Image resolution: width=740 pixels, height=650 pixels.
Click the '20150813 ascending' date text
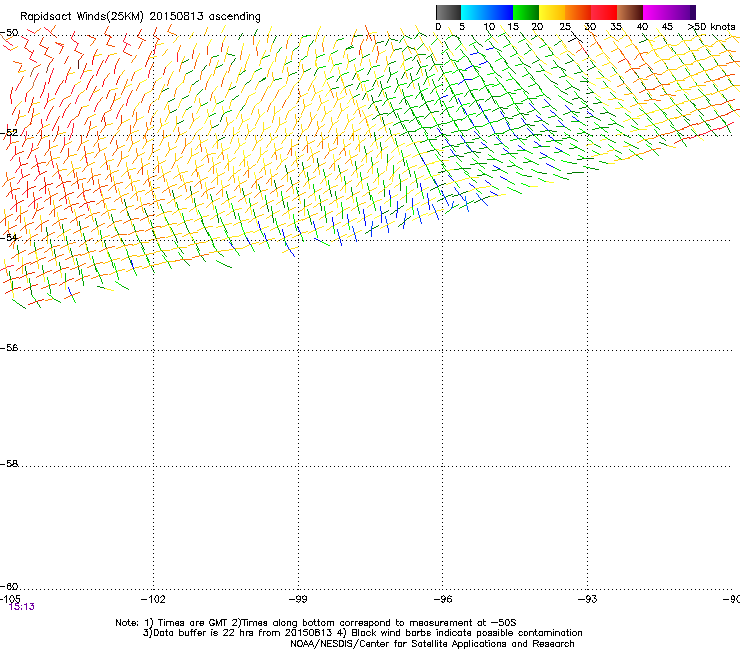point(205,17)
